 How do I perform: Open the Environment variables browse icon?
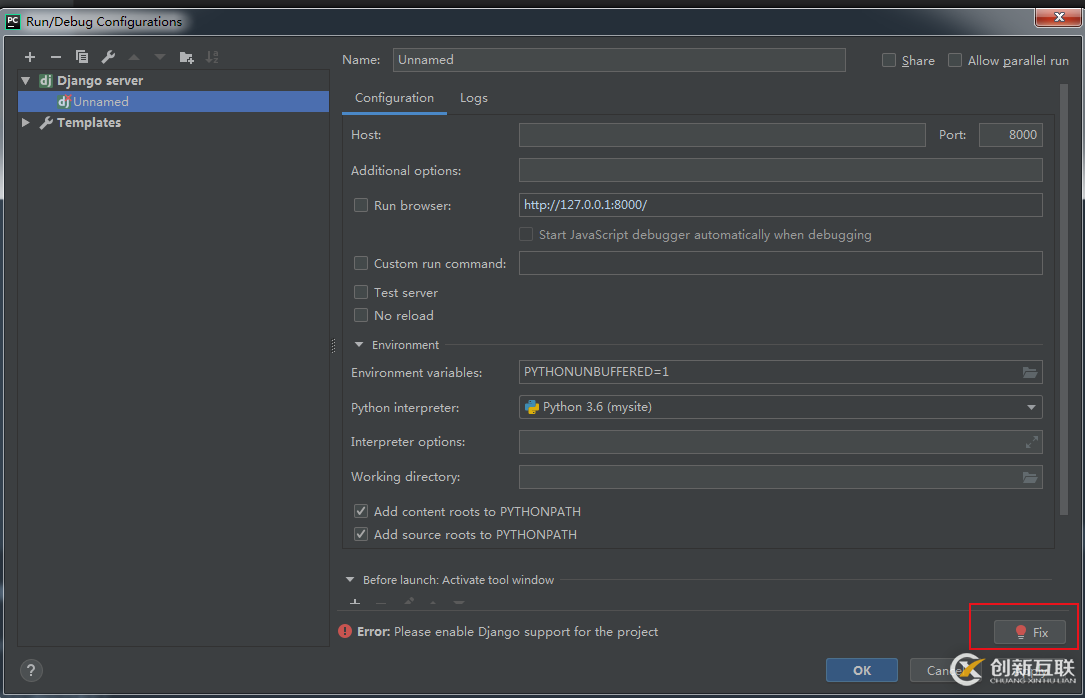[x=1030, y=372]
